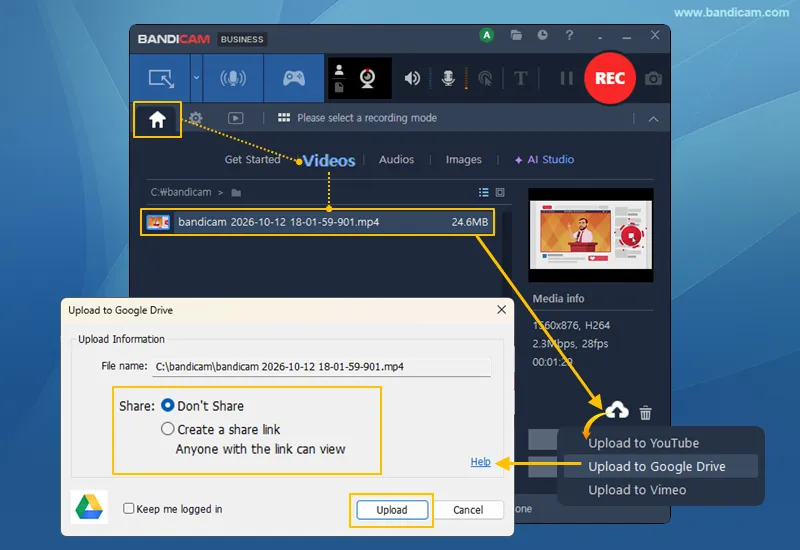Image resolution: width=800 pixels, height=550 pixels.
Task: Click the video preview thumbnail
Action: pyautogui.click(x=590, y=235)
